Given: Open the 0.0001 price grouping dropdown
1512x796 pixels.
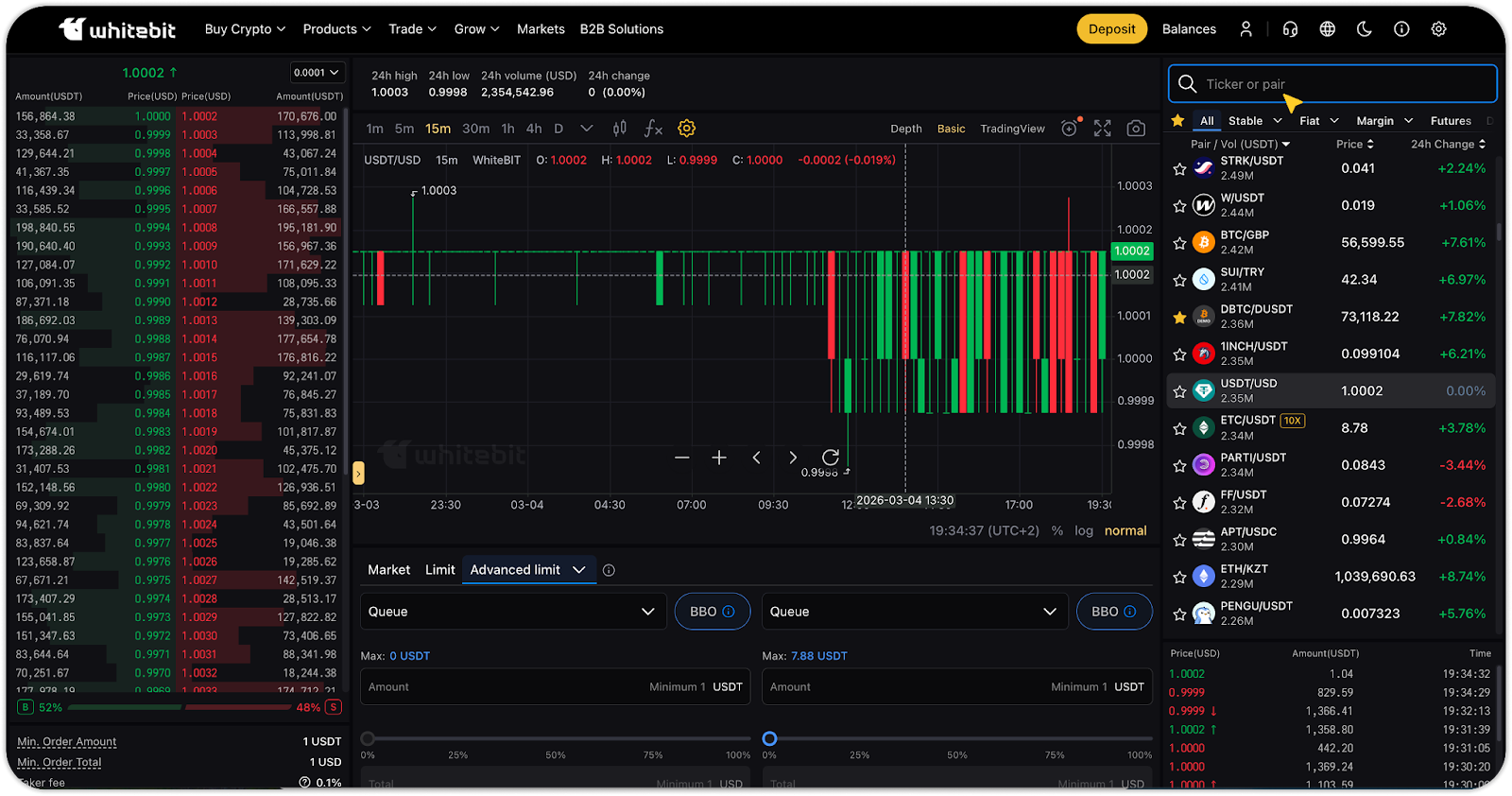Looking at the screenshot, I should (317, 73).
